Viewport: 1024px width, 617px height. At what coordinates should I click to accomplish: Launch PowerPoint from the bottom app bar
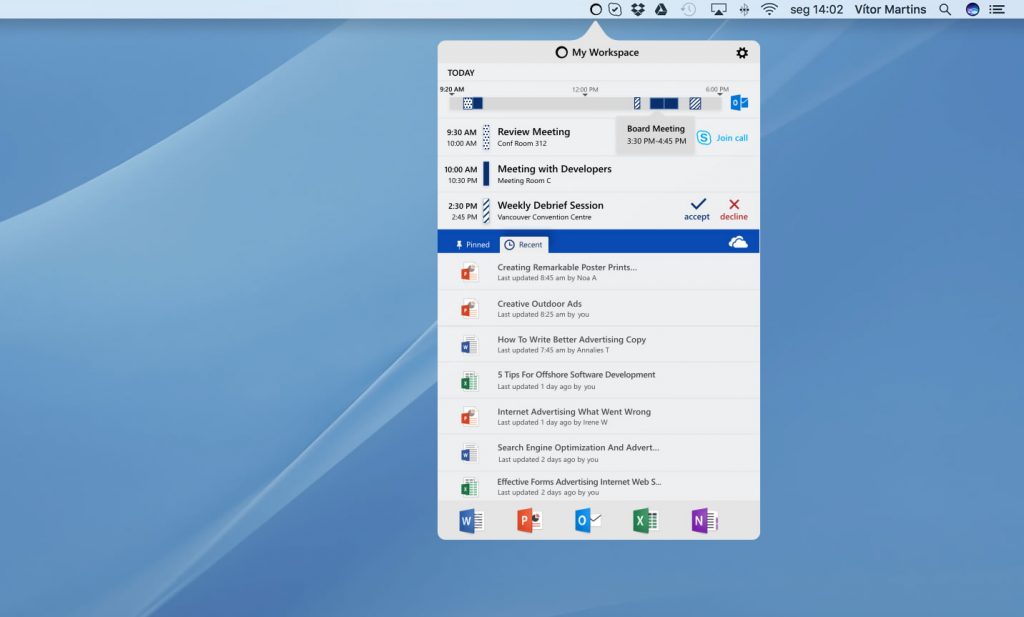coord(529,521)
